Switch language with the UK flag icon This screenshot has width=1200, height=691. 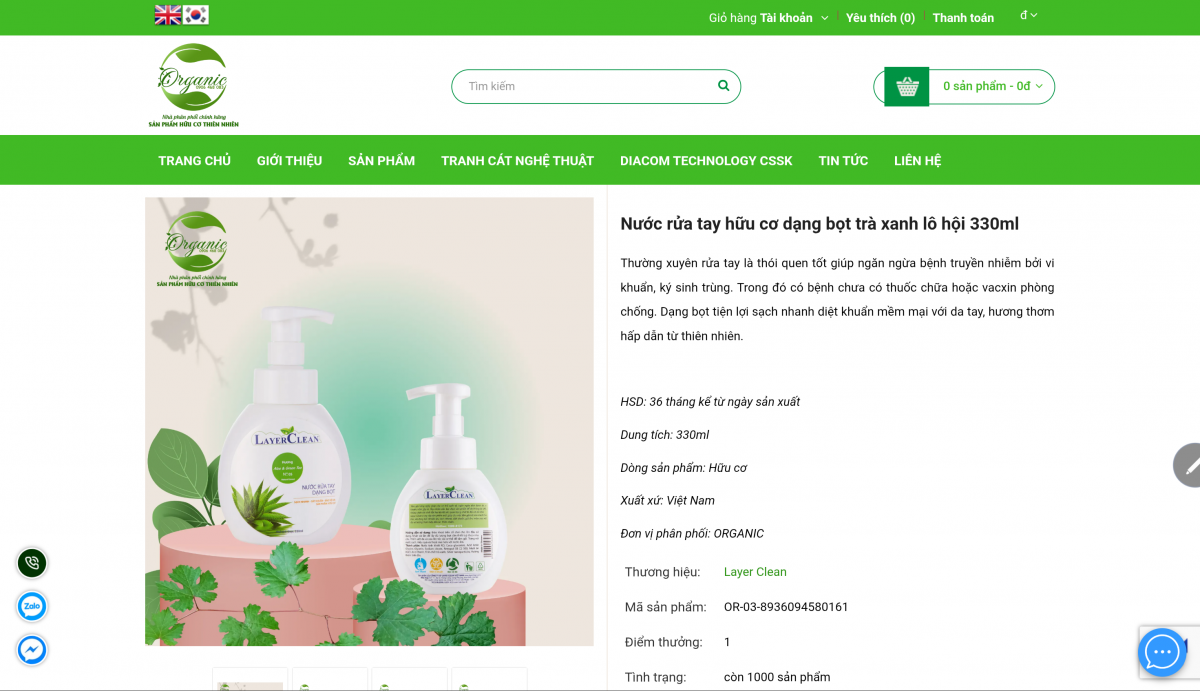point(168,15)
